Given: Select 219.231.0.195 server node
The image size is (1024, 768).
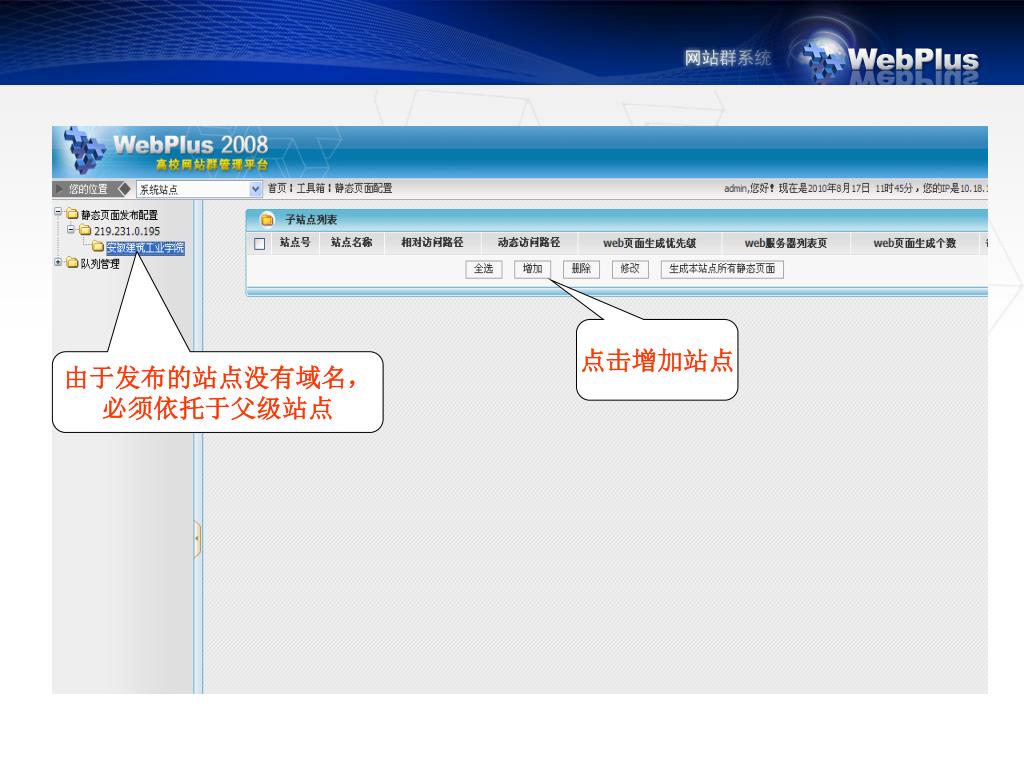Looking at the screenshot, I should click(127, 231).
